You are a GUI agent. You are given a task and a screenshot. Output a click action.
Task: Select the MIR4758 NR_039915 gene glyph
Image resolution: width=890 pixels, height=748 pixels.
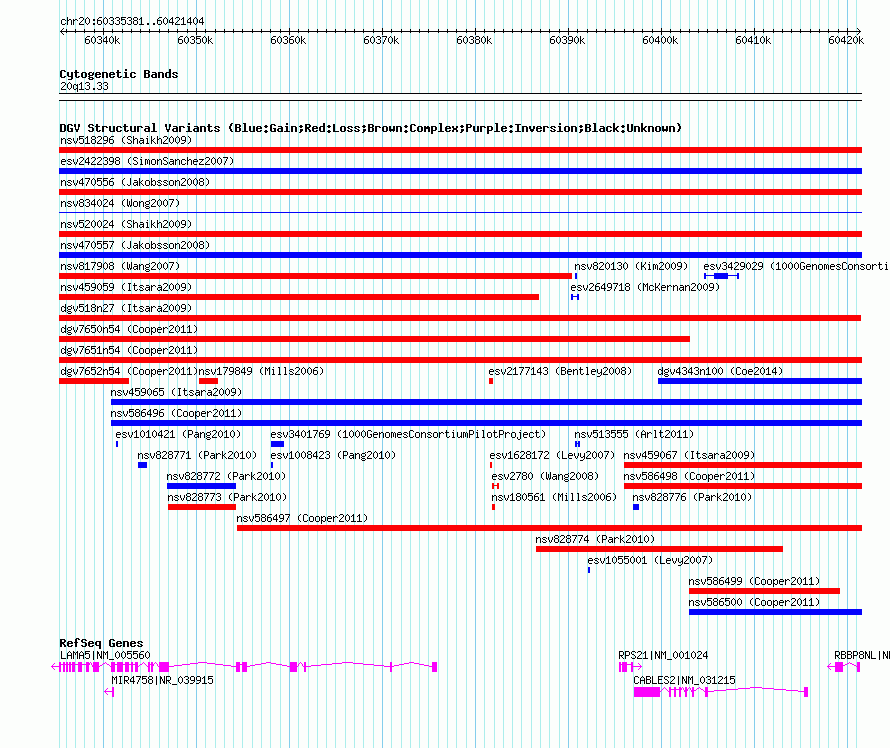tap(110, 692)
